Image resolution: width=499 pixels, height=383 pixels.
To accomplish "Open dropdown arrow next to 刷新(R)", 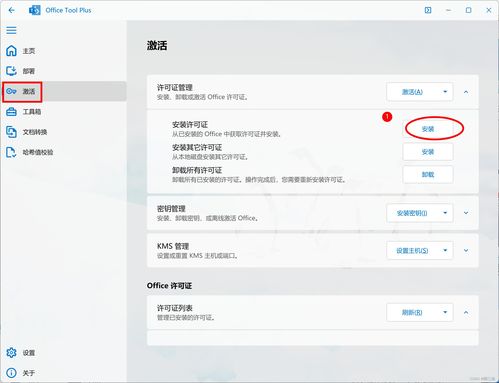I will [445, 312].
